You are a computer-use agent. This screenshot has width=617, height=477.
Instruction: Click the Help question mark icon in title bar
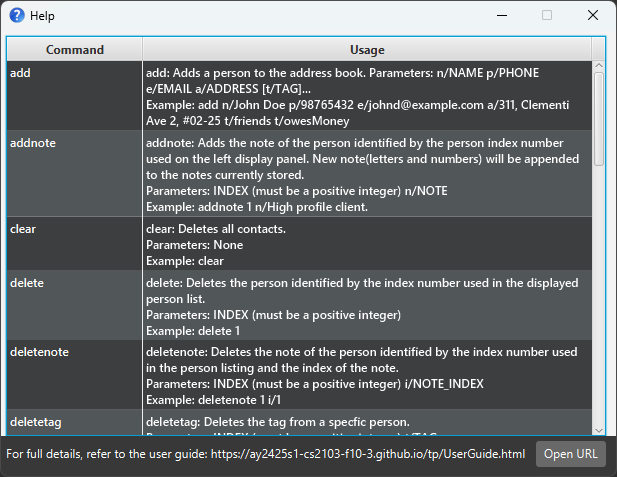17,16
